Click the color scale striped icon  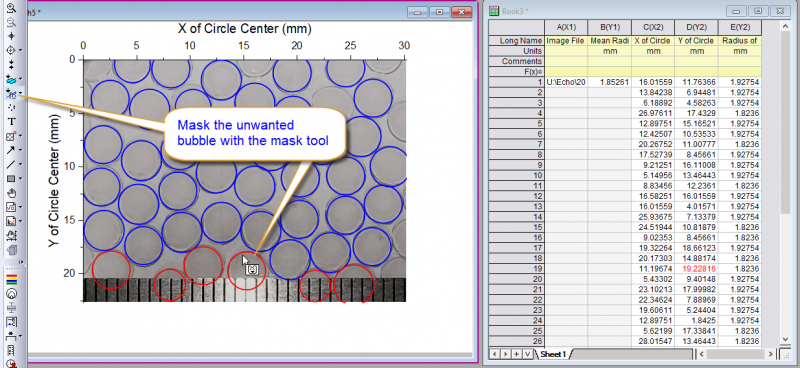[11, 279]
